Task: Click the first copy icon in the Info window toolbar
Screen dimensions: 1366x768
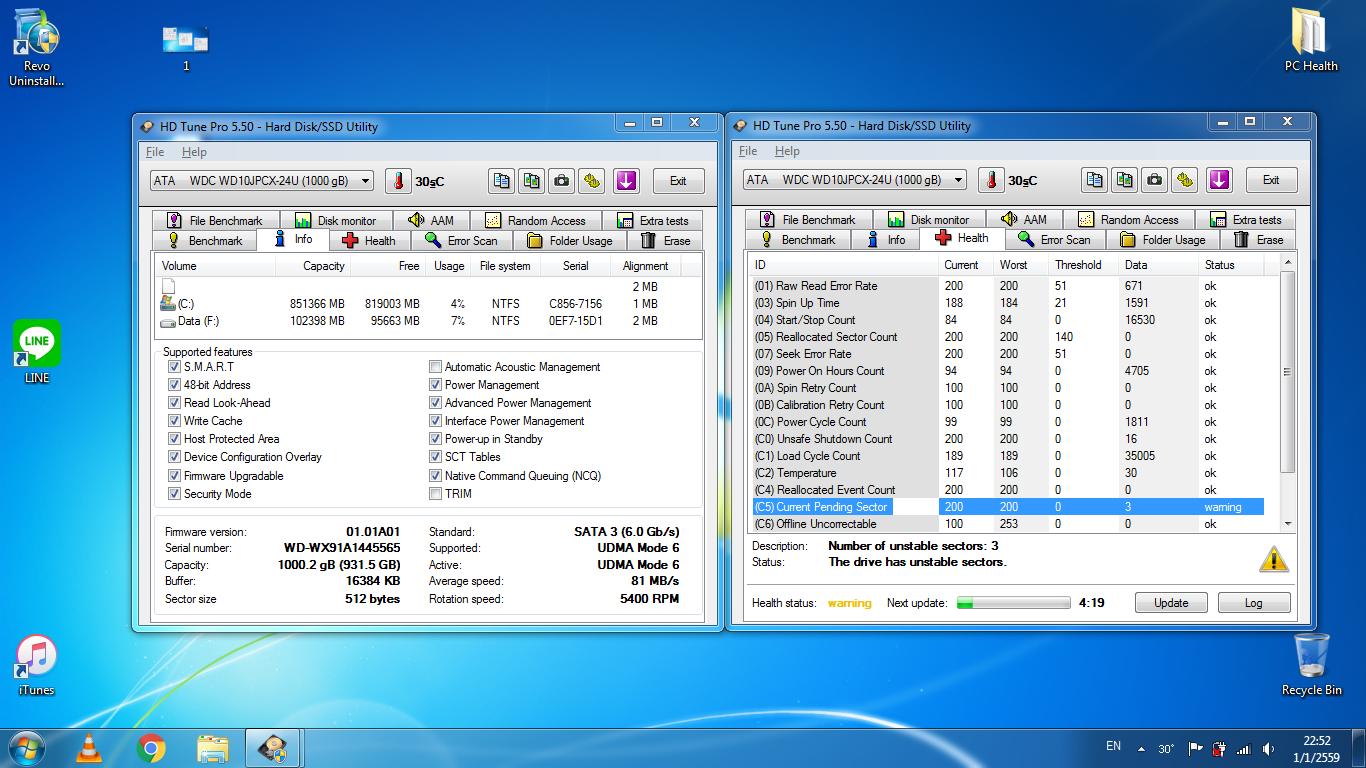Action: (x=502, y=181)
